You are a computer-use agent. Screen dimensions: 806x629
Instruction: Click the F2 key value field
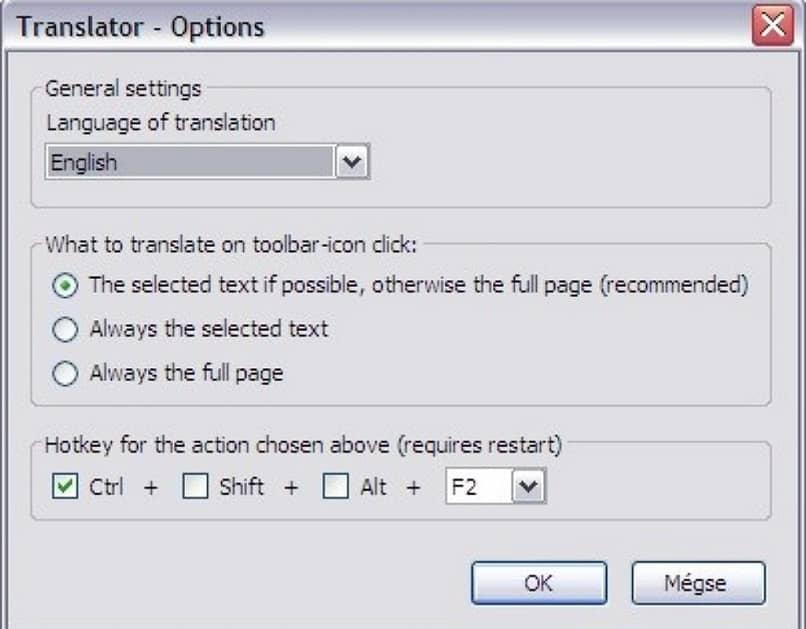477,487
